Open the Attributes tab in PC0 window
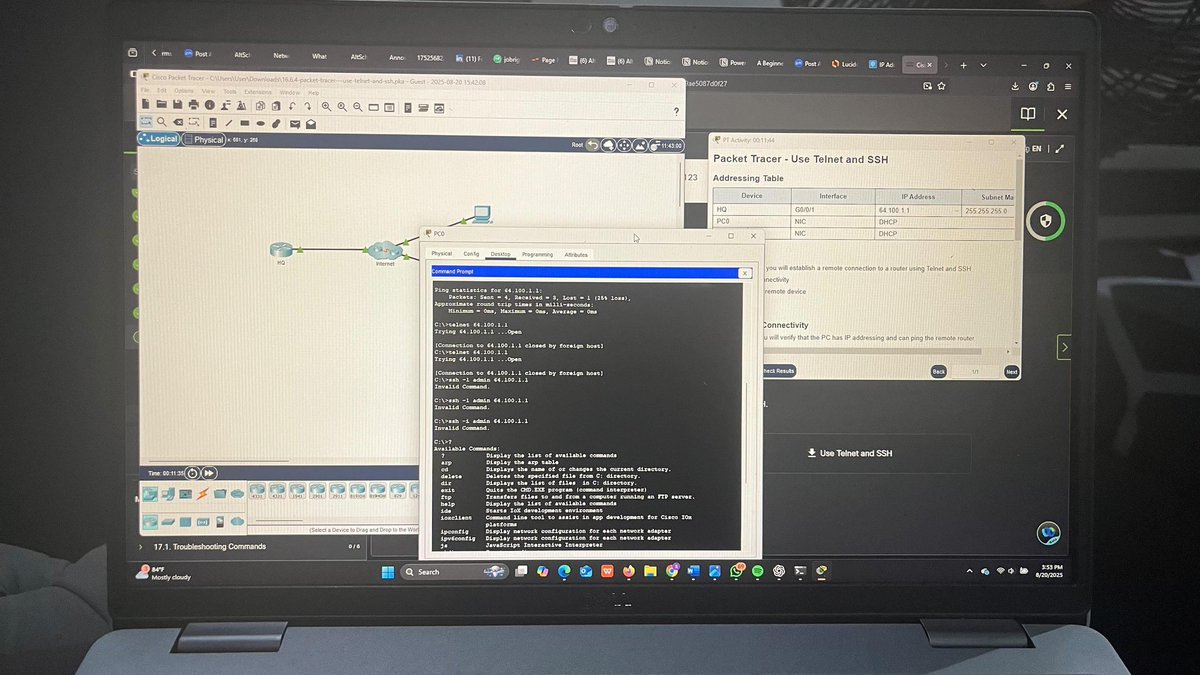The width and height of the screenshot is (1200, 675). 576,254
